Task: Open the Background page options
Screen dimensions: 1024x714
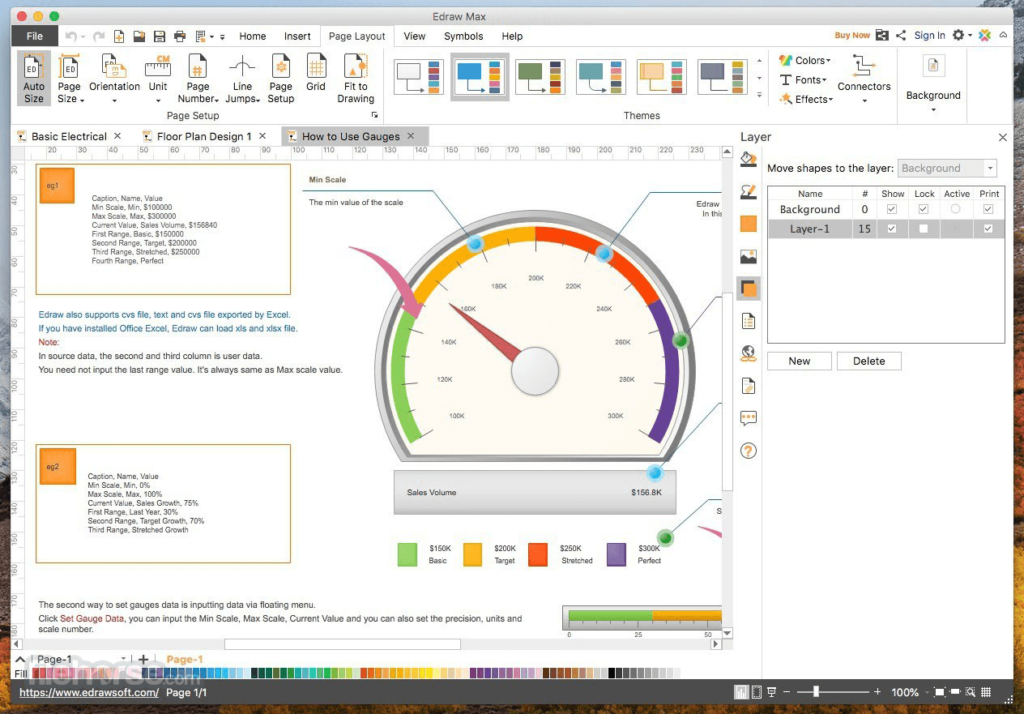Action: [933, 83]
